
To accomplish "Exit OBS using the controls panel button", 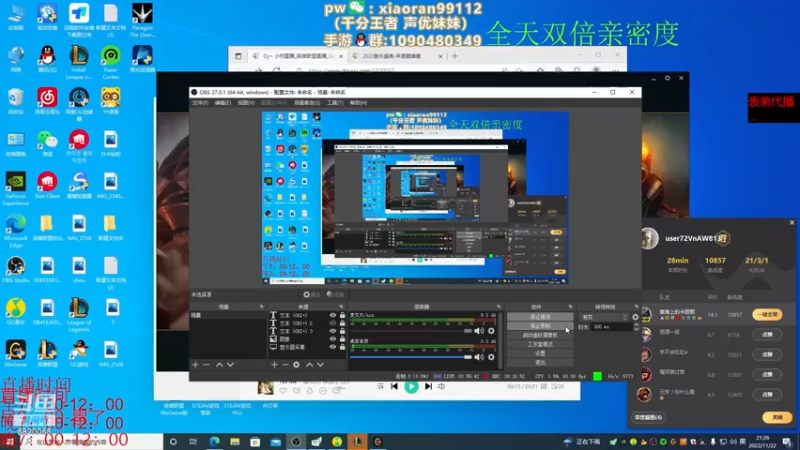I will tap(540, 363).
